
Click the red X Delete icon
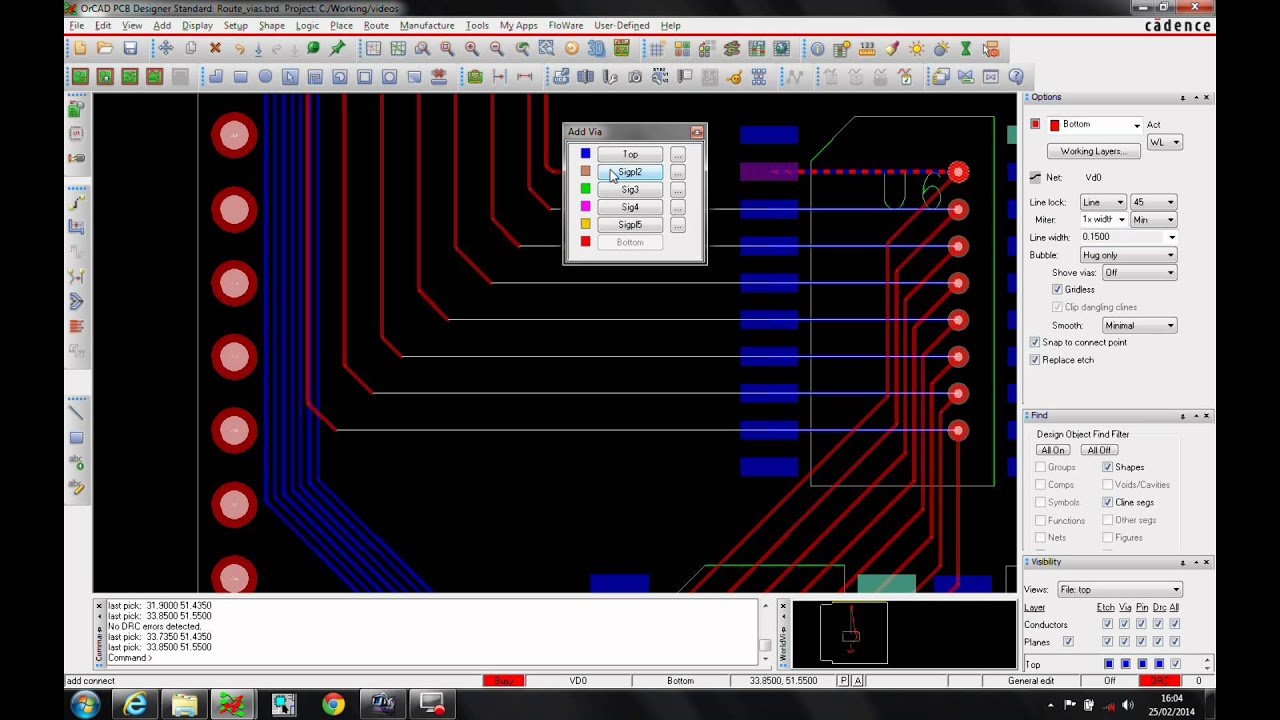tap(215, 48)
